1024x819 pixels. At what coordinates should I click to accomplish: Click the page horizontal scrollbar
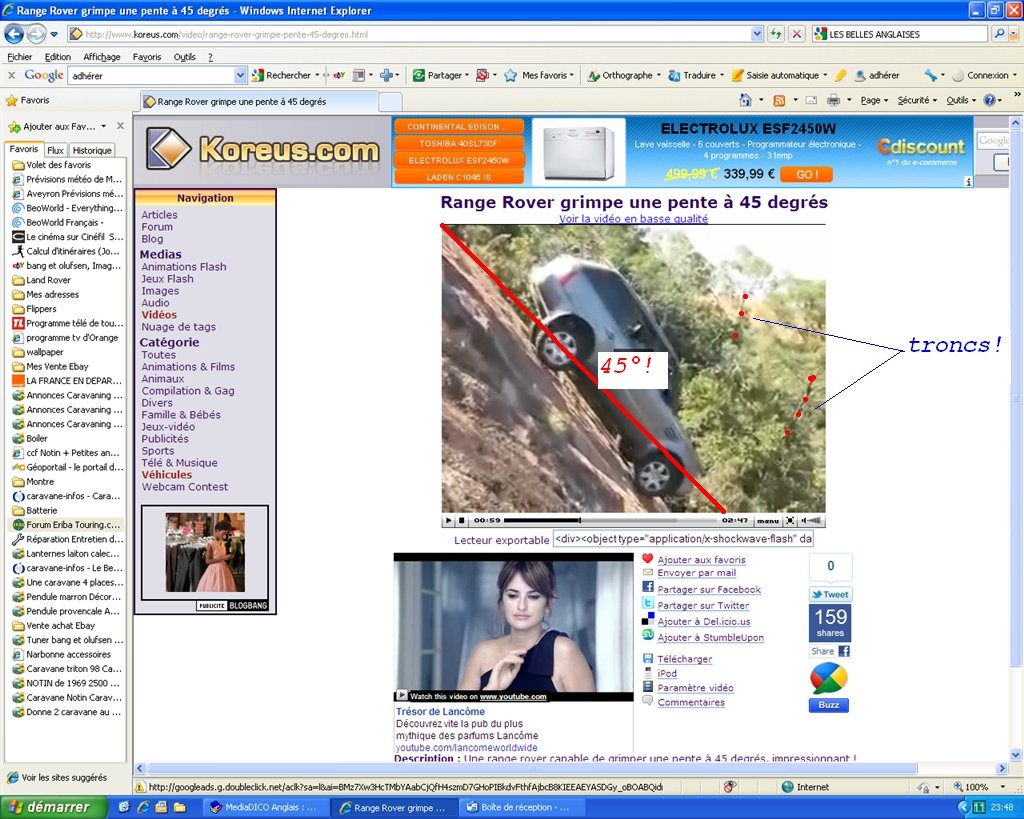tap(532, 769)
